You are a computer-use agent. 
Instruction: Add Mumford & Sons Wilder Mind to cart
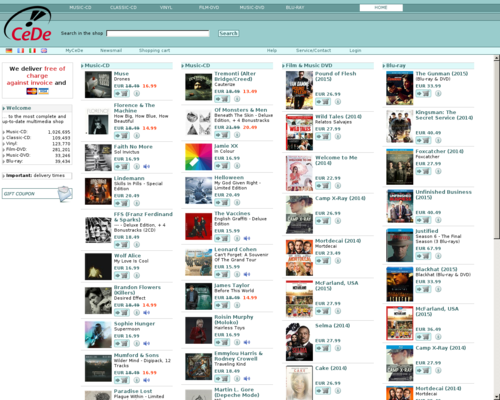(122, 380)
